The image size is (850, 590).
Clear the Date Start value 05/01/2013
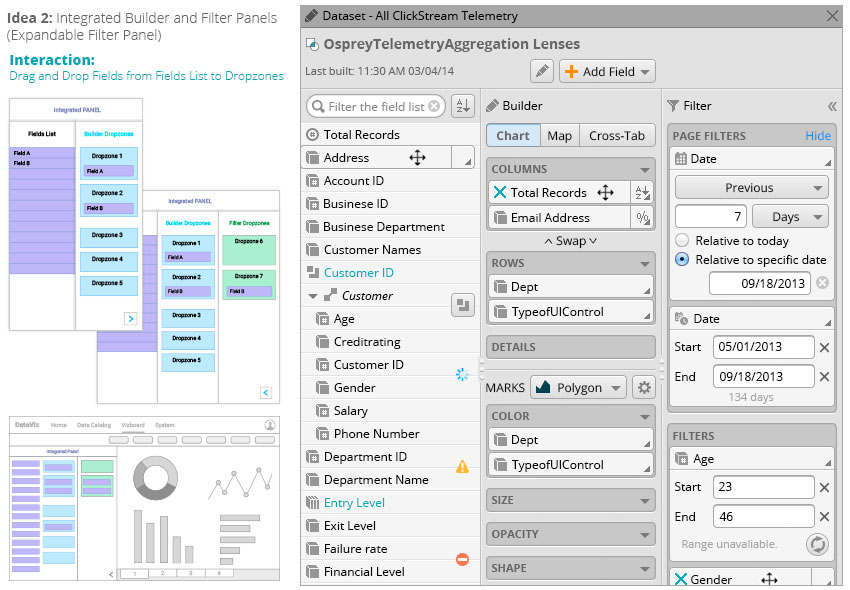coord(824,348)
